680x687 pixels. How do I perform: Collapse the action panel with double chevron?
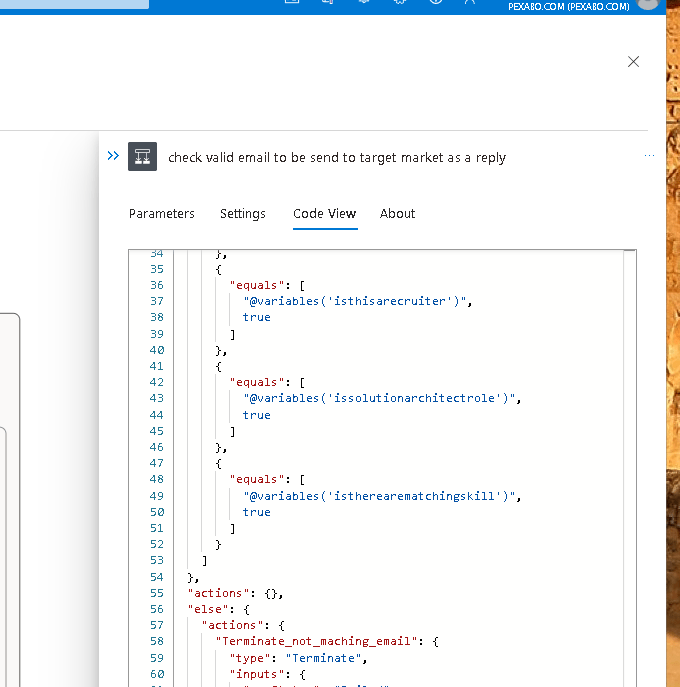click(x=113, y=156)
